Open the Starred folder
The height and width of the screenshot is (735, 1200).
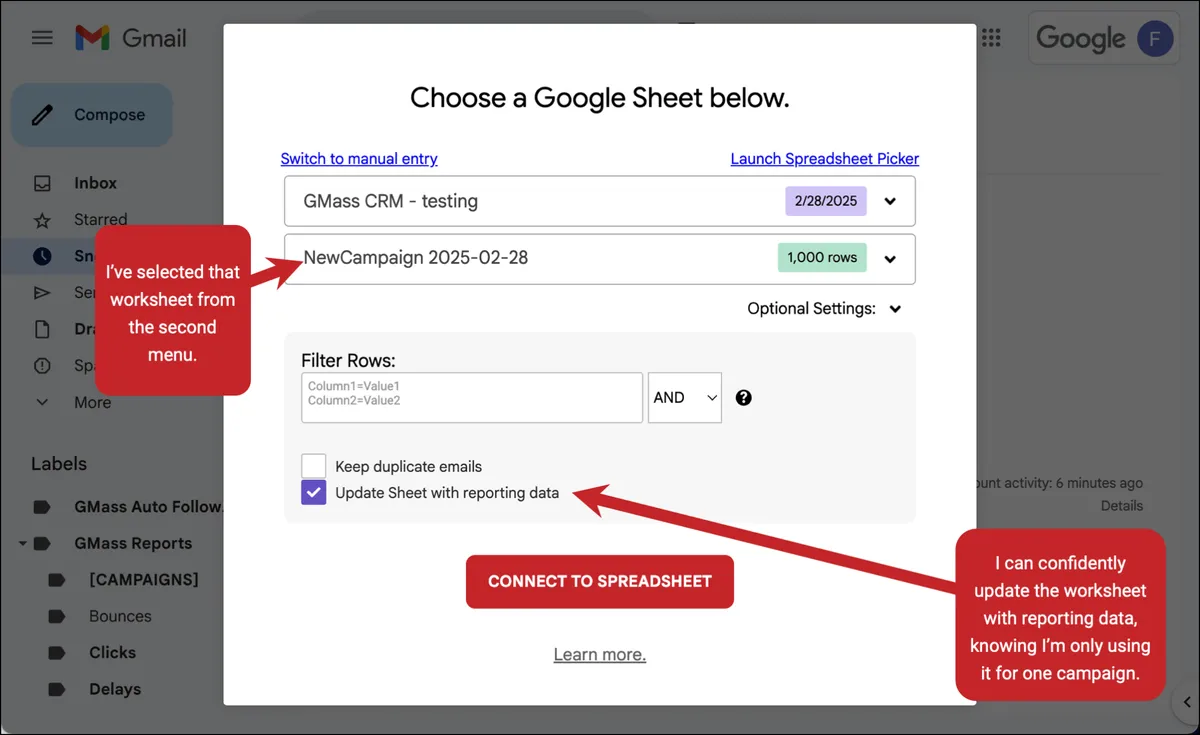tap(100, 219)
